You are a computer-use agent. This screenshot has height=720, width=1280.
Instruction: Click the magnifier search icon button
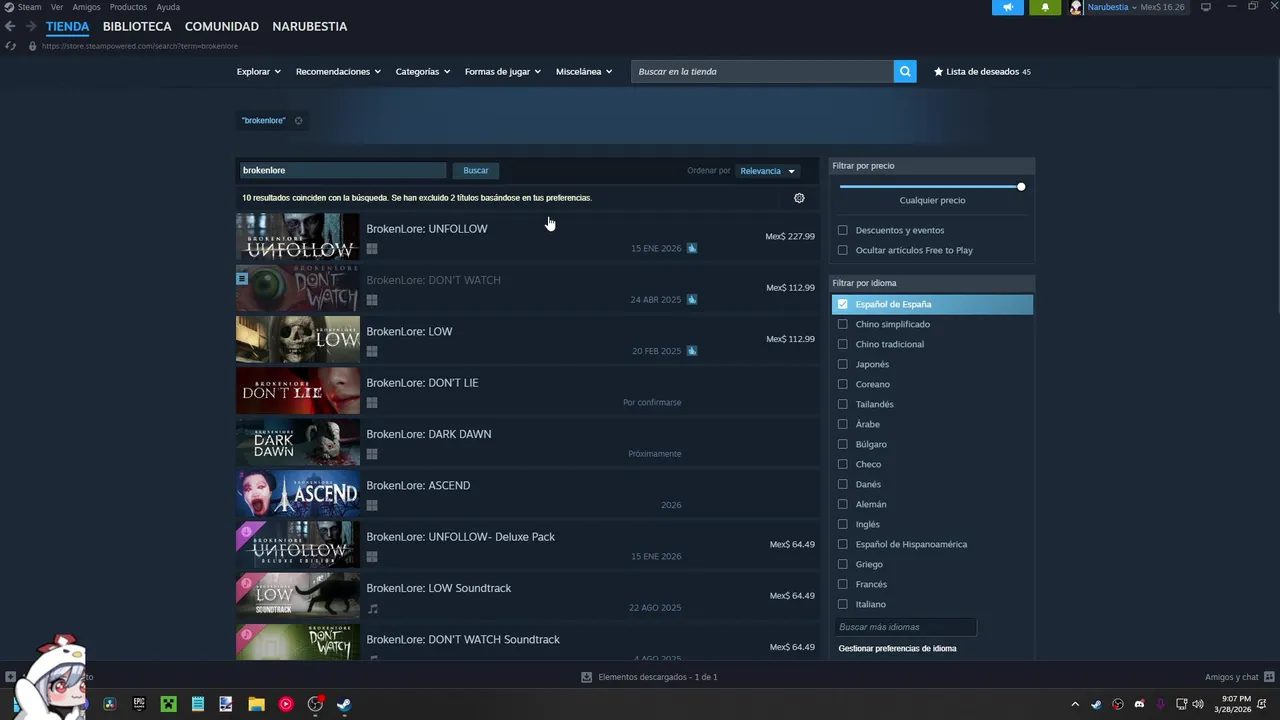coord(905,71)
